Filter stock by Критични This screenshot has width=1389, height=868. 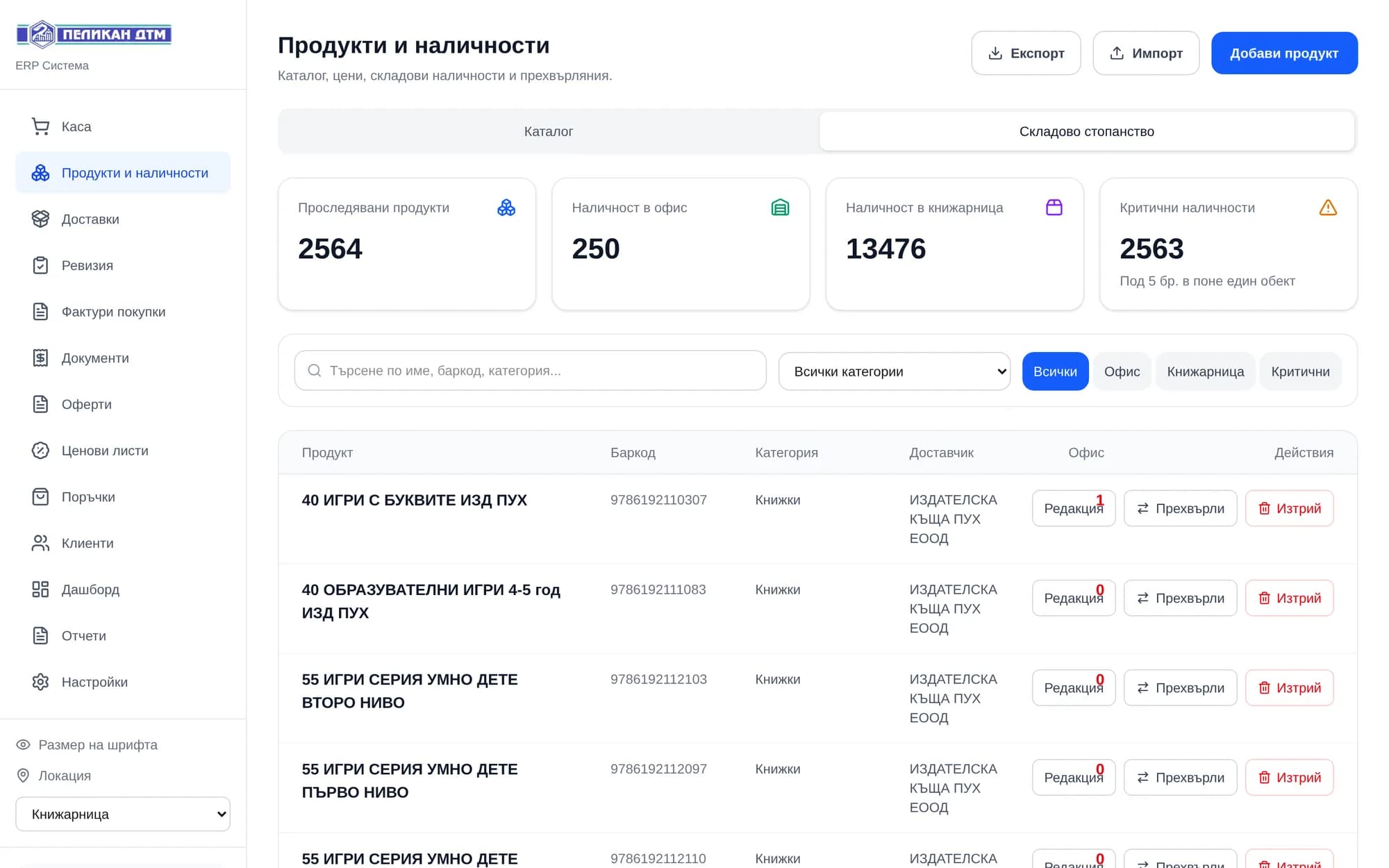1300,372
